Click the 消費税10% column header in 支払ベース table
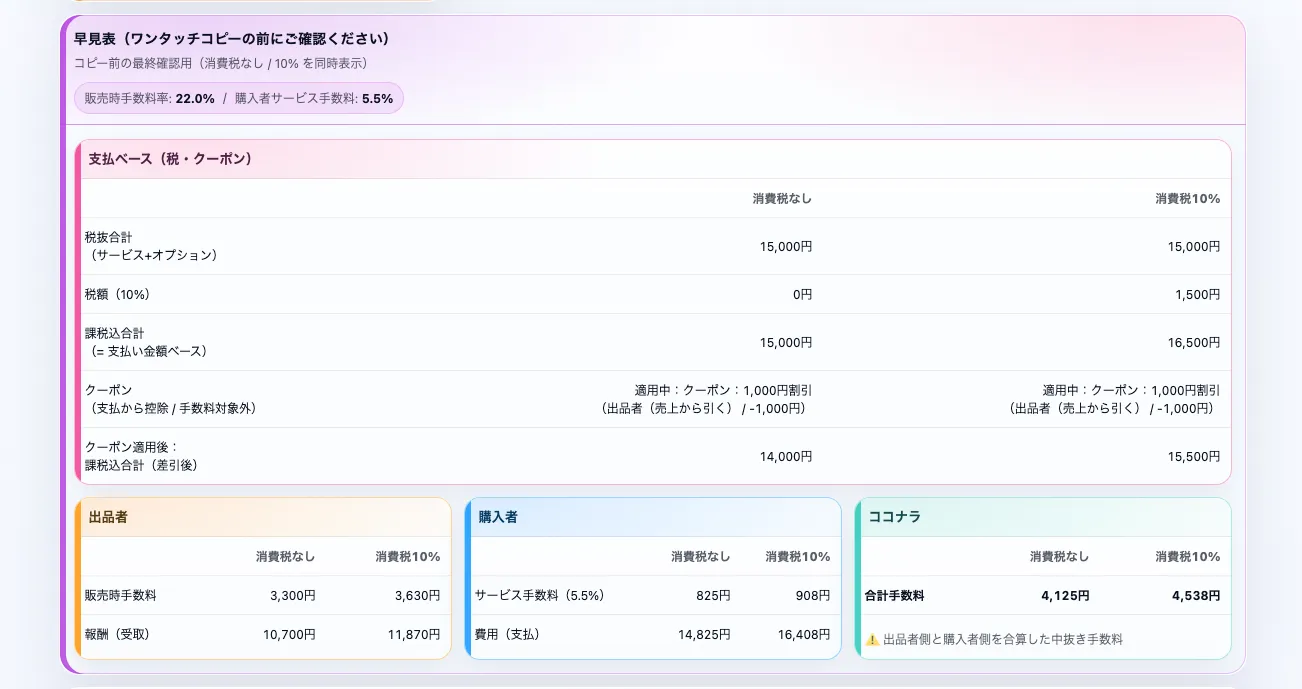Viewport: 1302px width, 689px height. (1187, 199)
